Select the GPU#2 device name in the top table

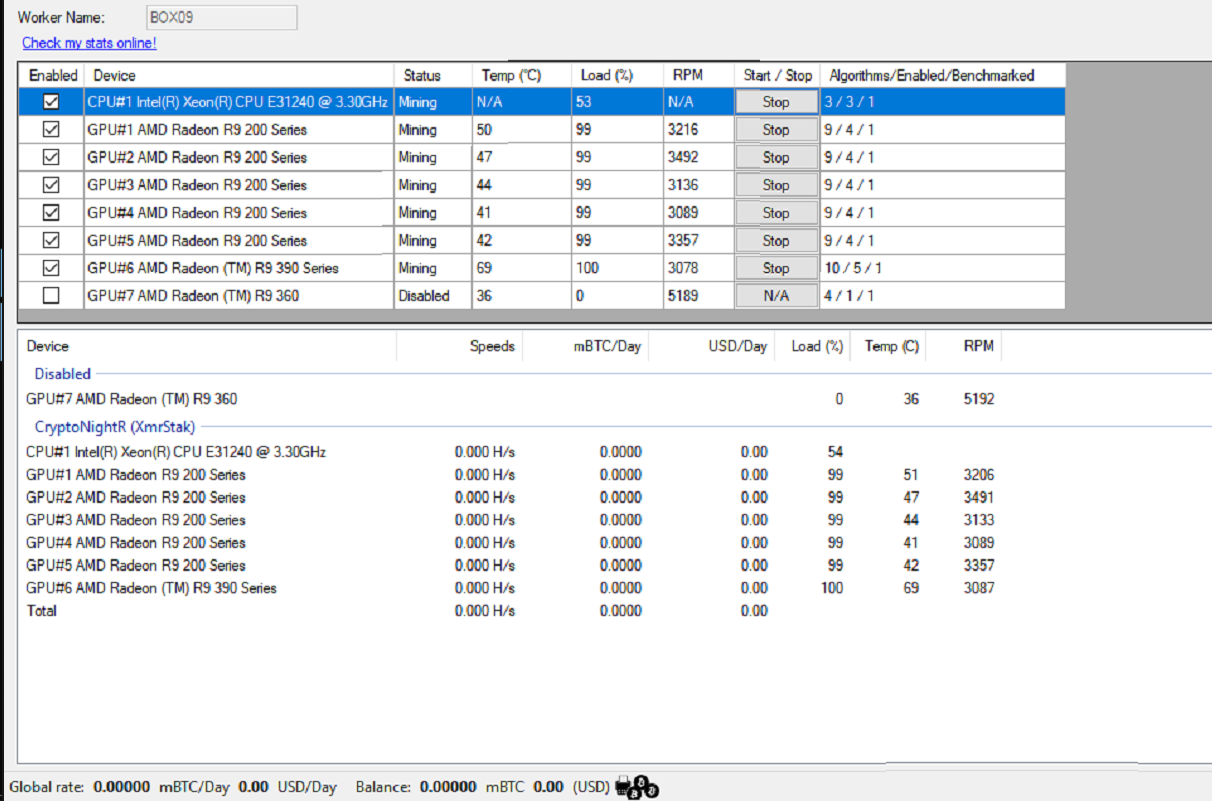197,157
